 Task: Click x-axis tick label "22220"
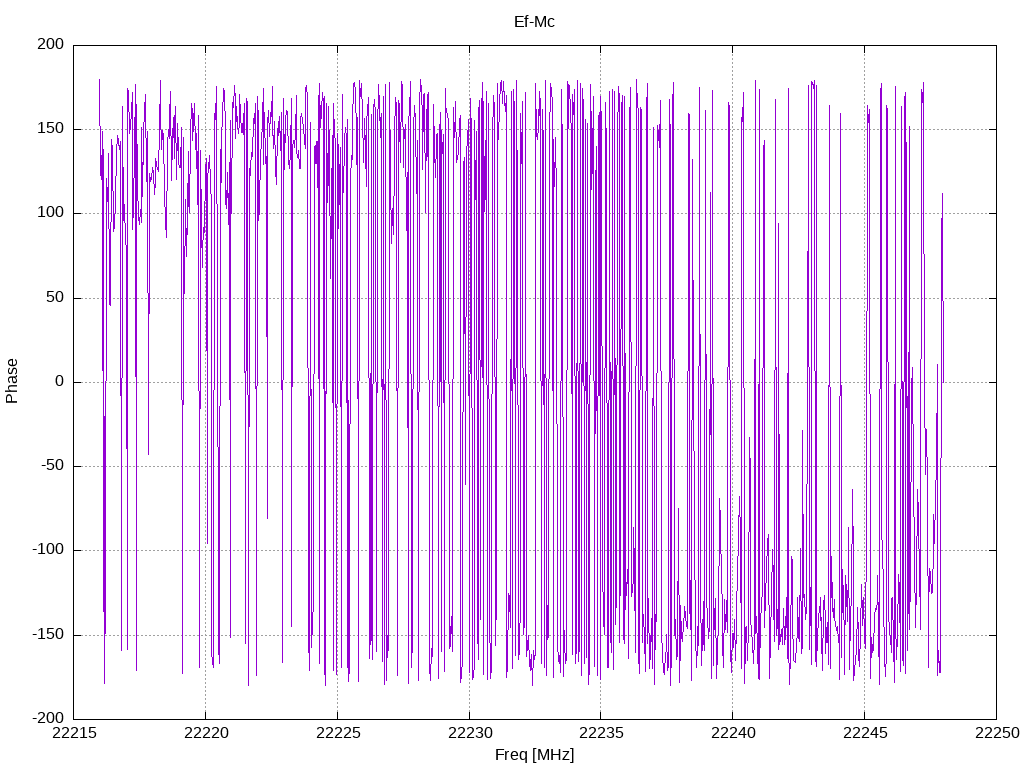(x=206, y=733)
